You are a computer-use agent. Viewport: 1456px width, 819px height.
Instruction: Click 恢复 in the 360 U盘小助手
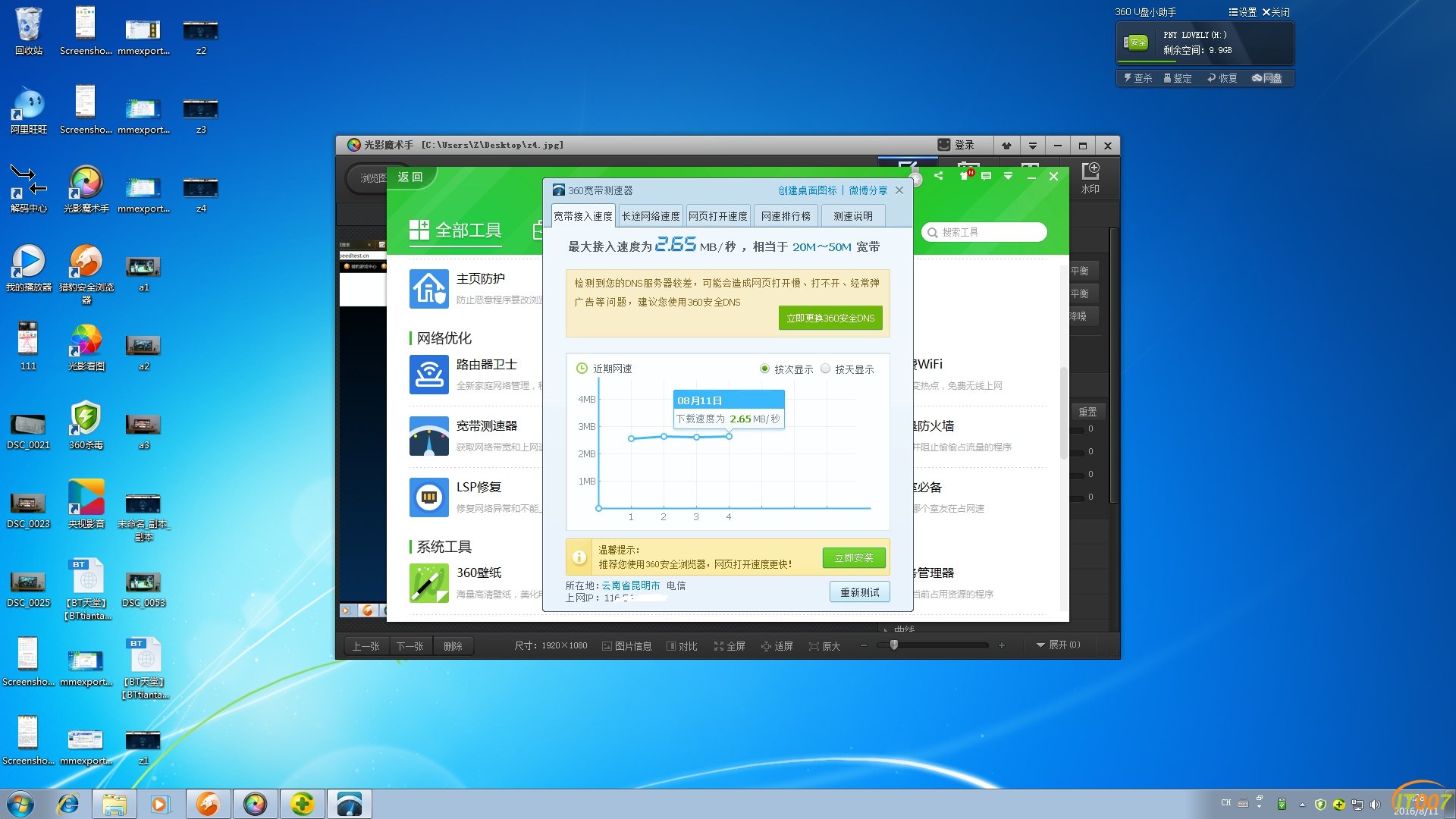click(x=1222, y=78)
